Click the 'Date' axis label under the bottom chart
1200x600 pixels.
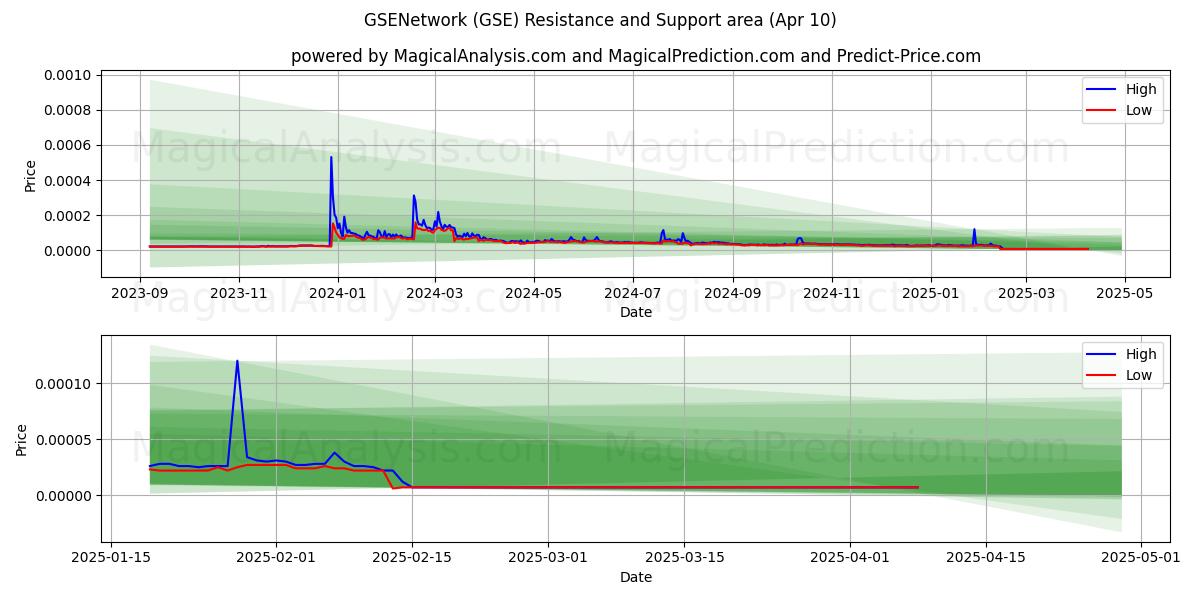click(x=636, y=577)
